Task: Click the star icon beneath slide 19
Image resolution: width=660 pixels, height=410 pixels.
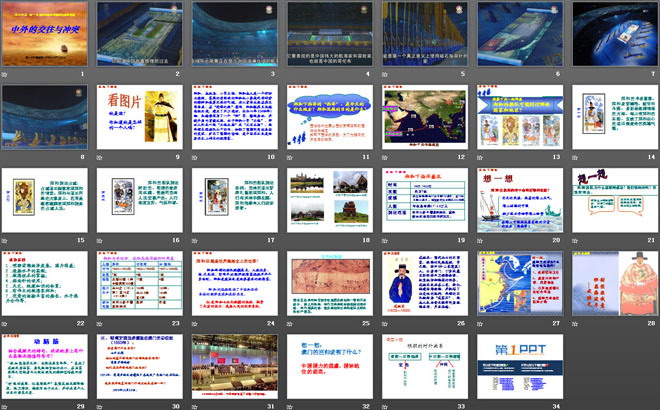Action: pos(386,240)
